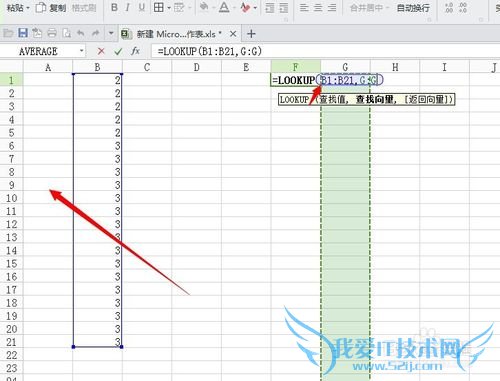This screenshot has height=381, width=500.
Task: Increase decimal places icon
Action: click(x=449, y=8)
